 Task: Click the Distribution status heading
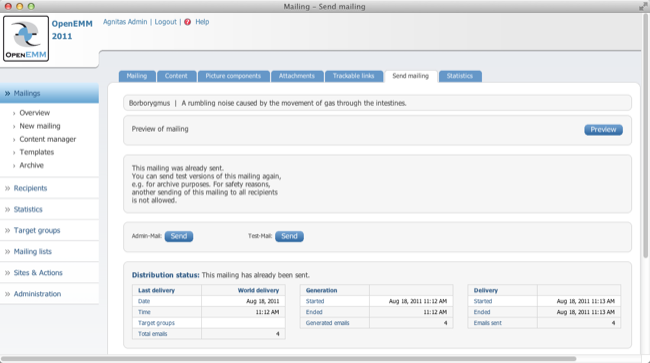point(165,275)
